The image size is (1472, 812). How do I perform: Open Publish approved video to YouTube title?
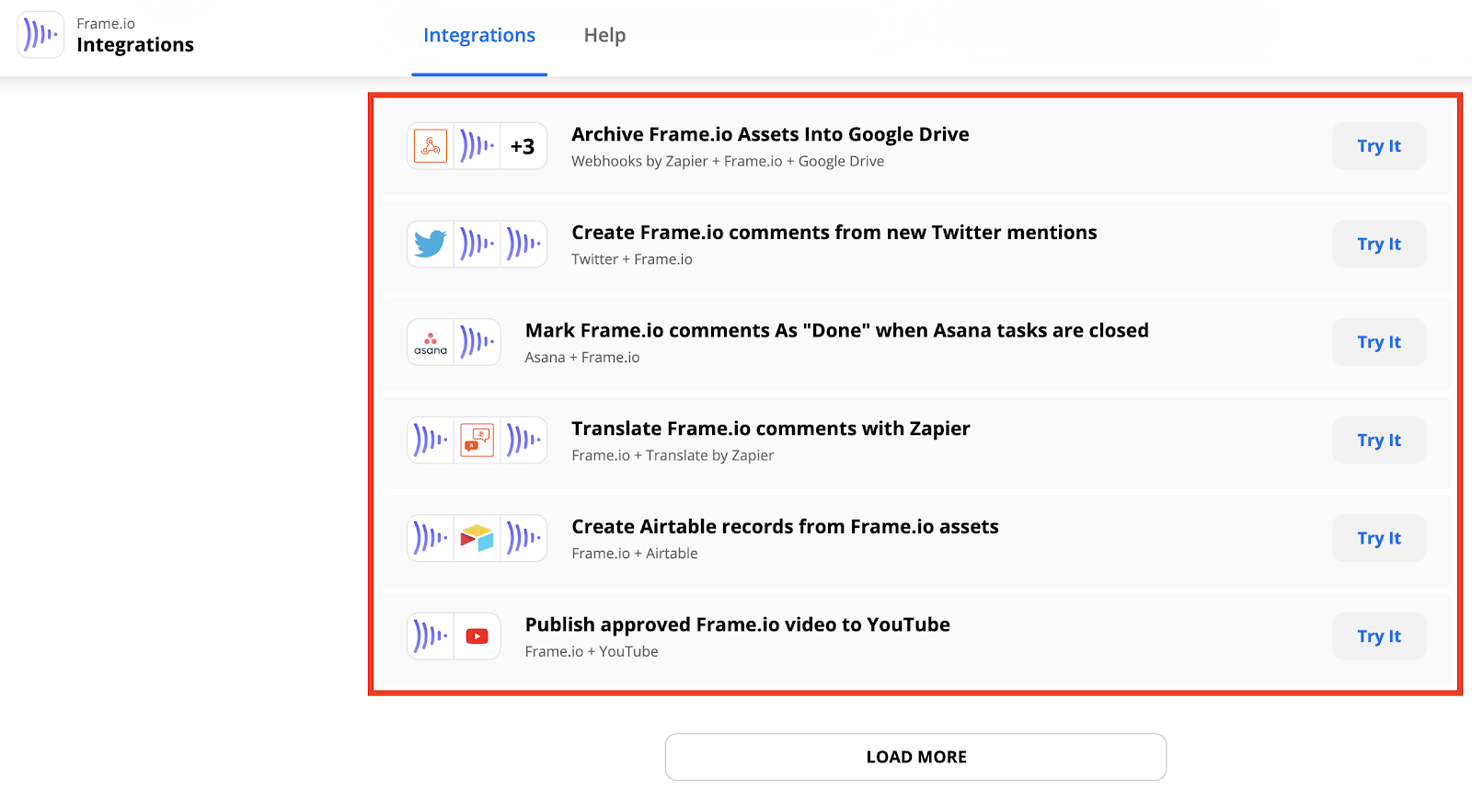738,624
